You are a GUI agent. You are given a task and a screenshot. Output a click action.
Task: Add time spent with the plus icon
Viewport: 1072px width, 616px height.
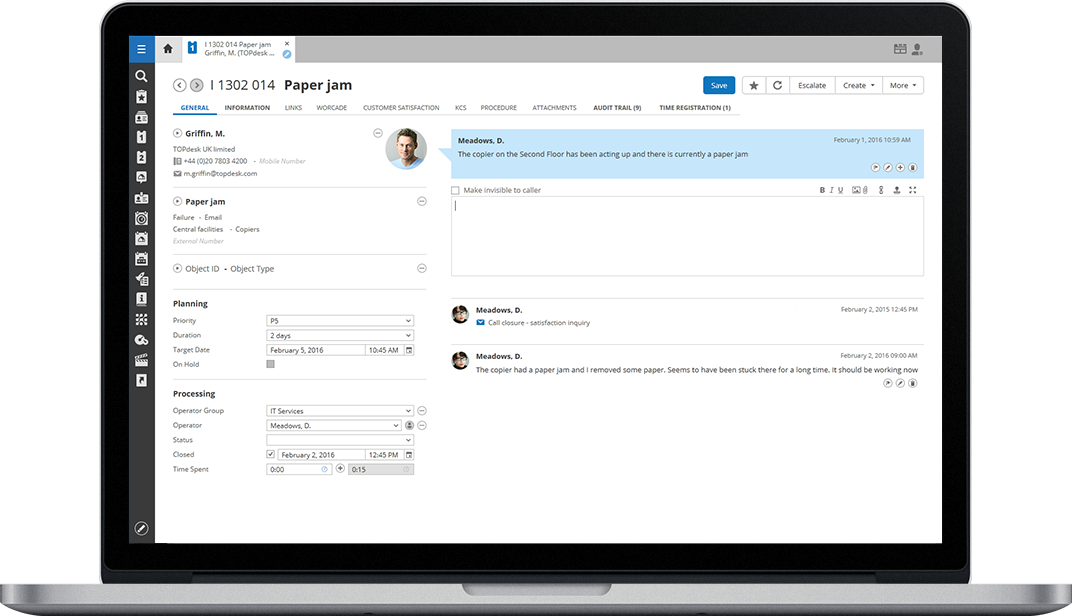340,469
